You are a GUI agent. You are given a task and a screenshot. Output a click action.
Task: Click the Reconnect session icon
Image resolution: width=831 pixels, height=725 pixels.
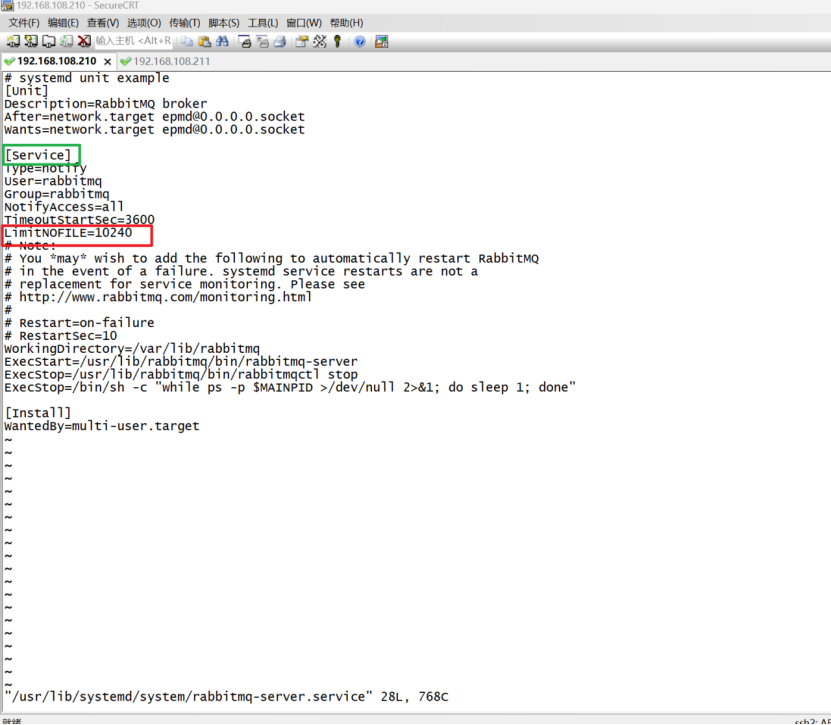click(x=66, y=41)
